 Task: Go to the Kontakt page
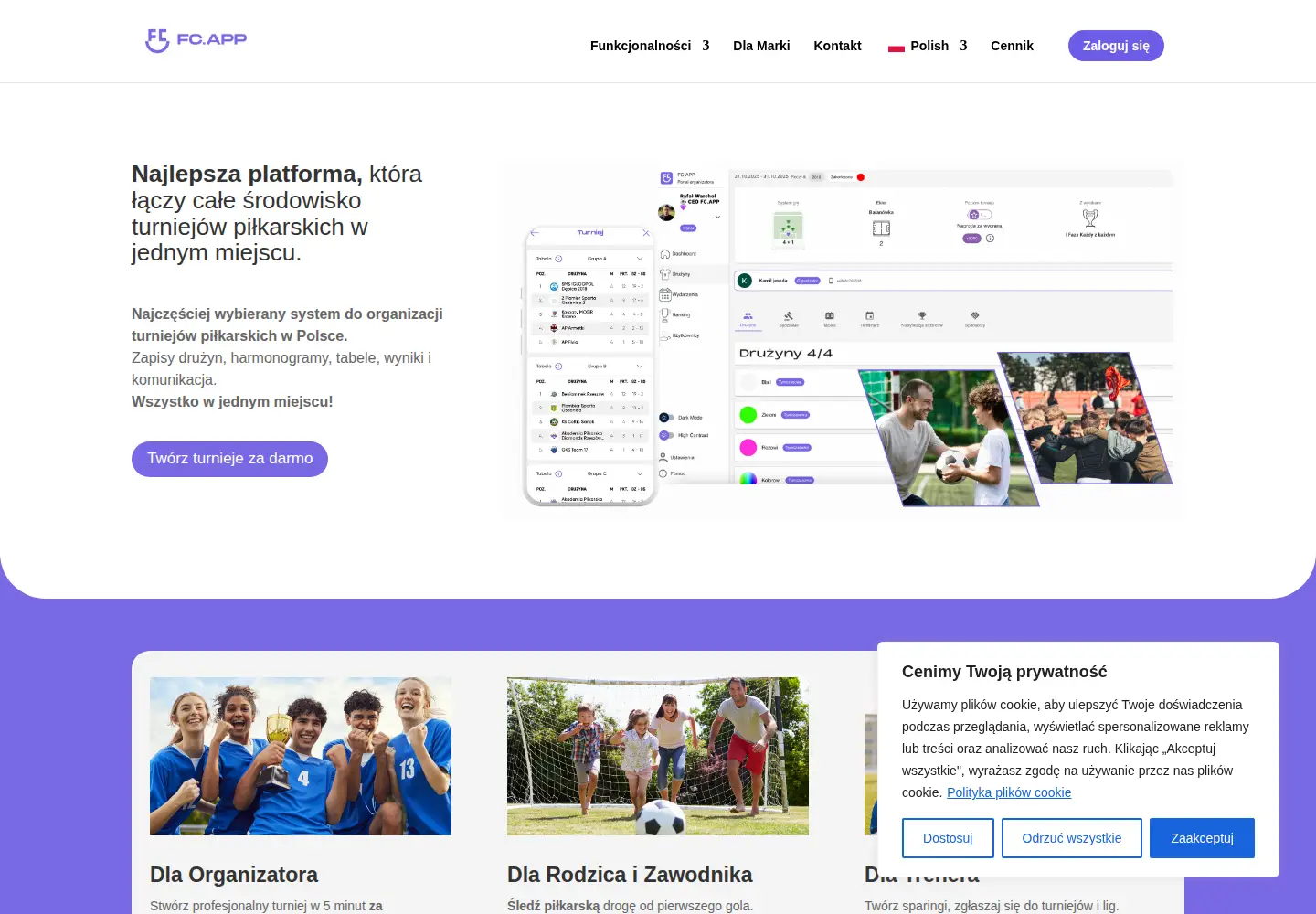837,46
